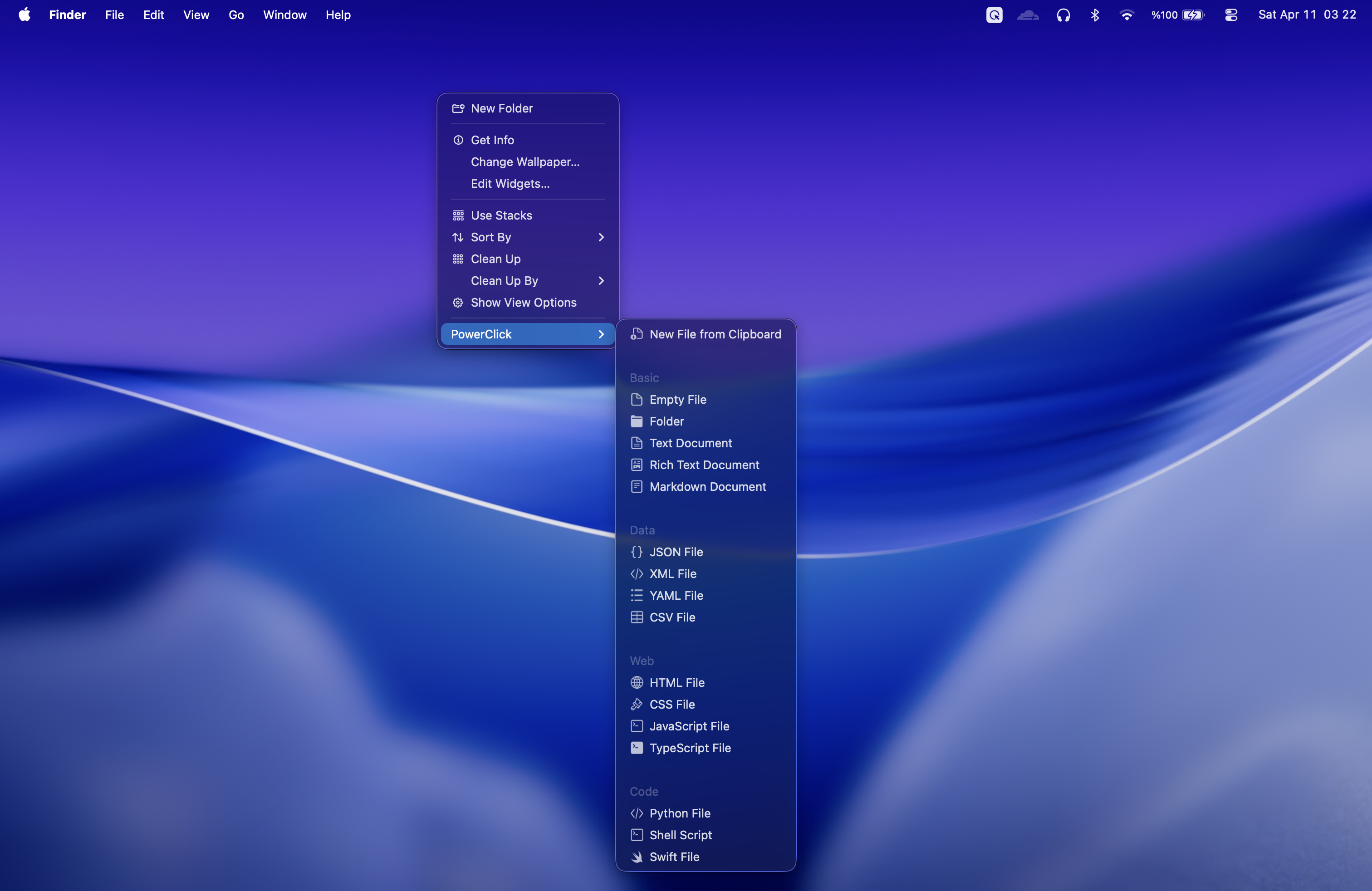The image size is (1372, 891).
Task: Click the New File from Clipboard icon
Action: [637, 334]
